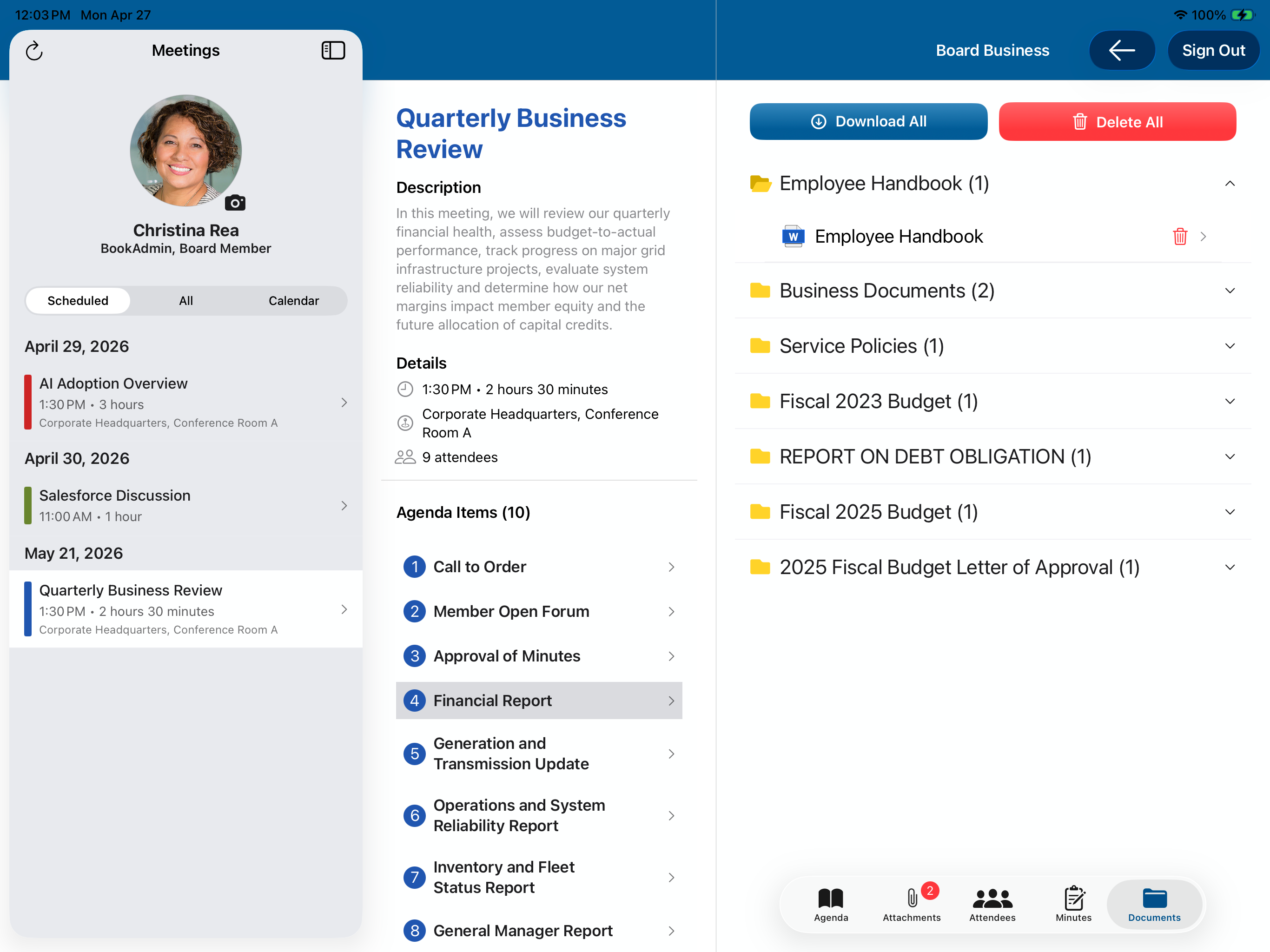Refresh the meetings list

click(x=34, y=51)
